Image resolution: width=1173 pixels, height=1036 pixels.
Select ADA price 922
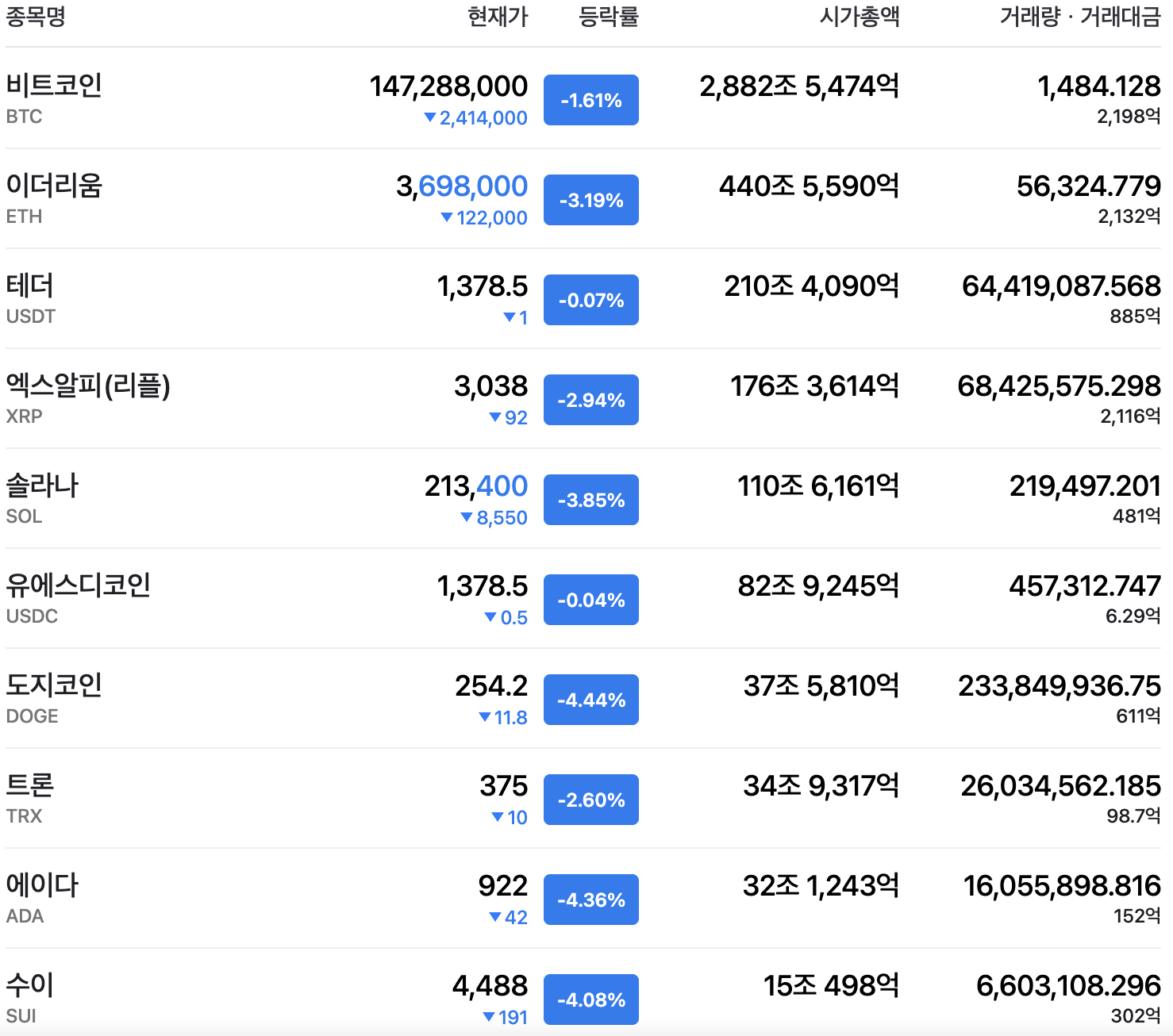click(x=503, y=885)
